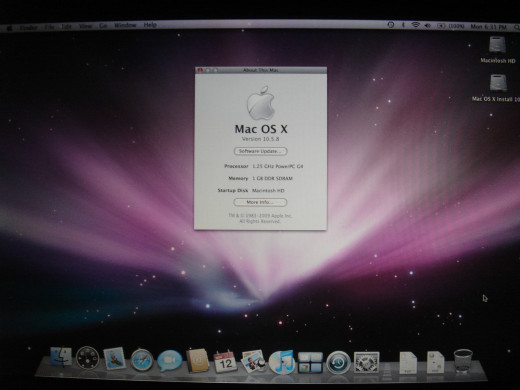Click the clock showing Mon 6:31 PM
This screenshot has height=390, width=520.
(488, 27)
